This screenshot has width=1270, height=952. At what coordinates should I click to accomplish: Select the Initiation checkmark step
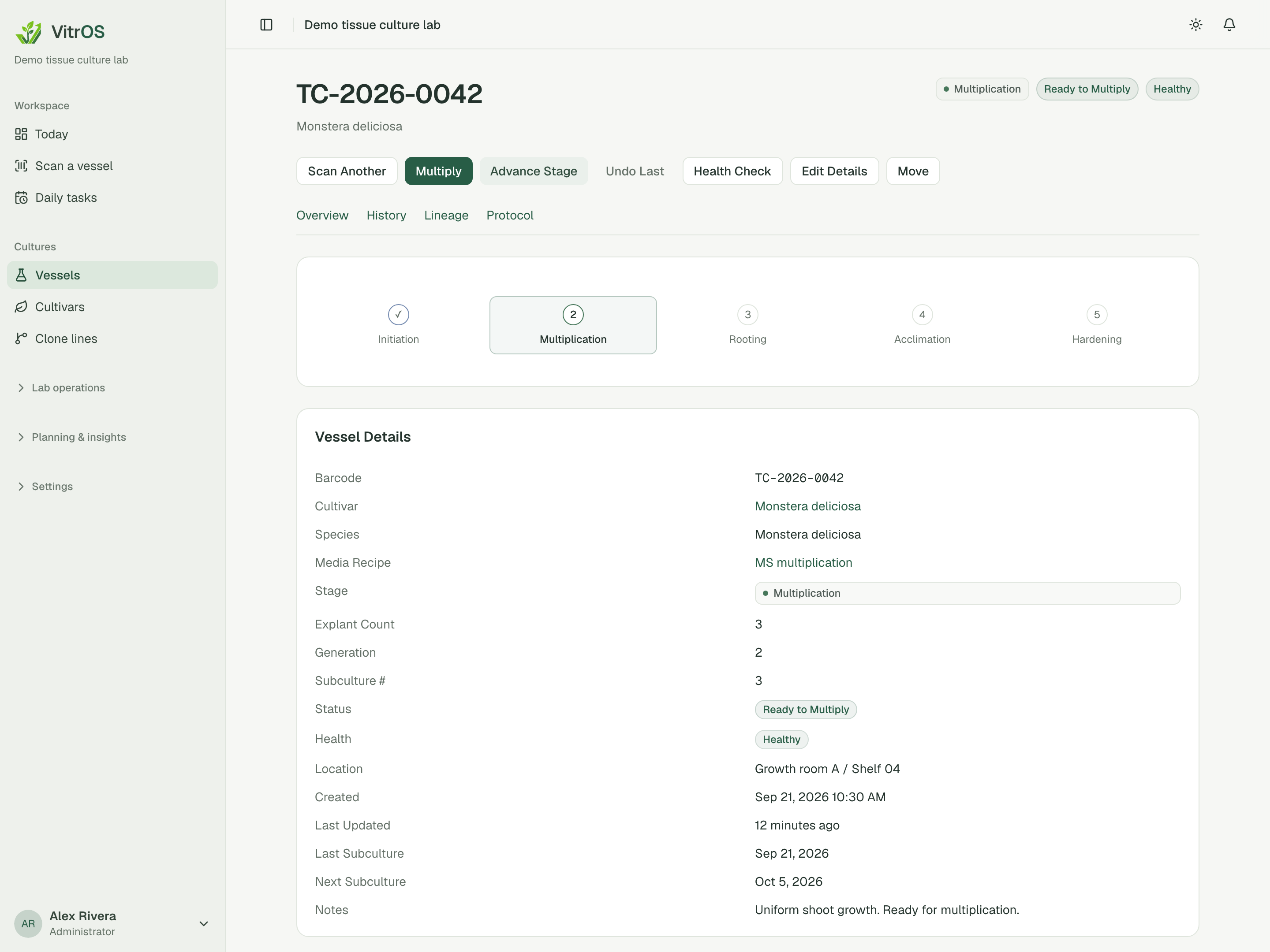pyautogui.click(x=399, y=325)
